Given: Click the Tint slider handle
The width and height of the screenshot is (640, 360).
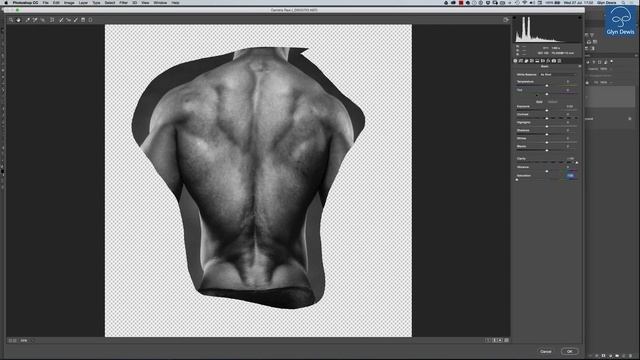Looking at the screenshot, I should [x=547, y=94].
